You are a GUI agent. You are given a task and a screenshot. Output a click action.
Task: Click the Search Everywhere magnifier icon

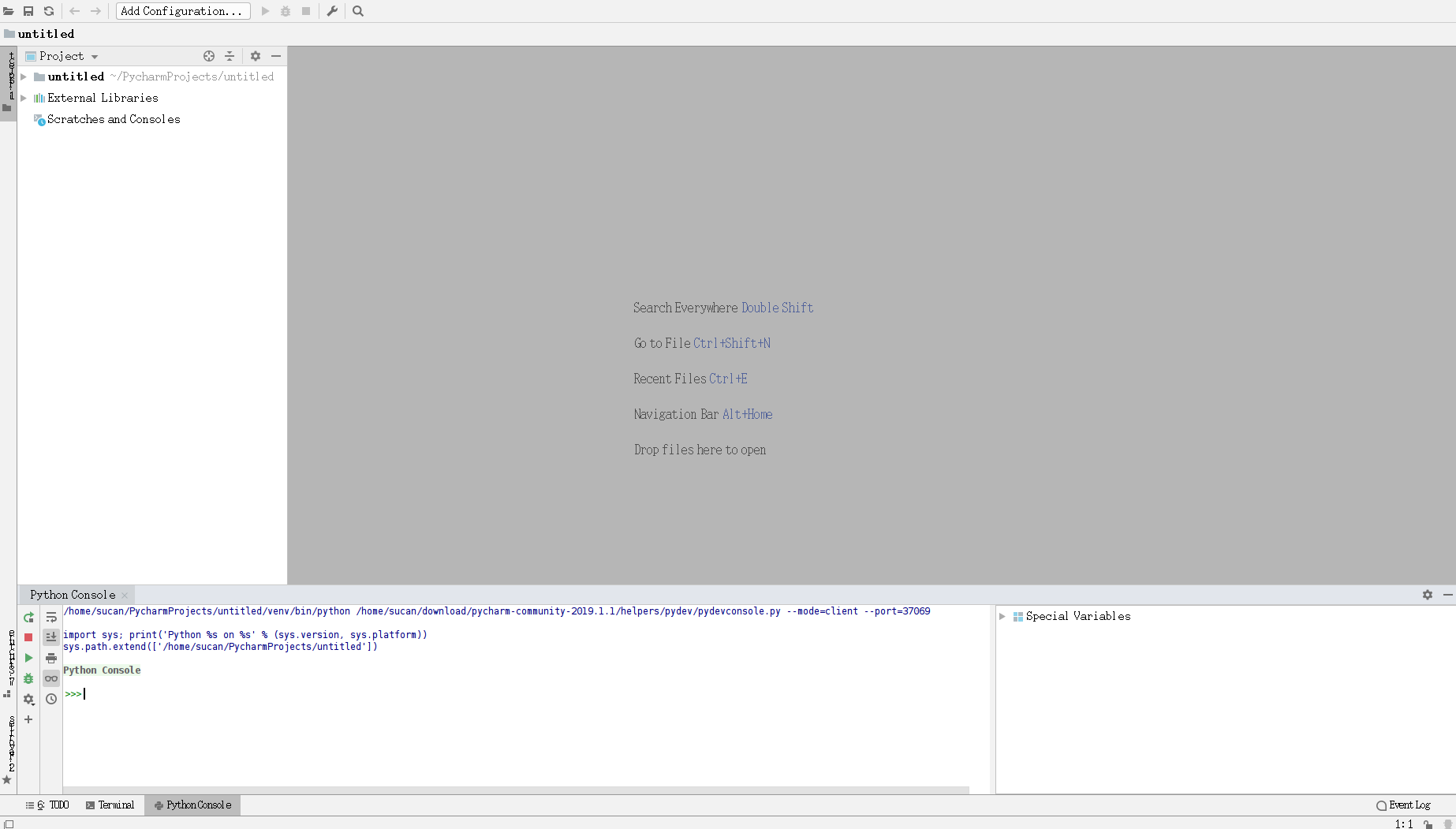point(358,11)
